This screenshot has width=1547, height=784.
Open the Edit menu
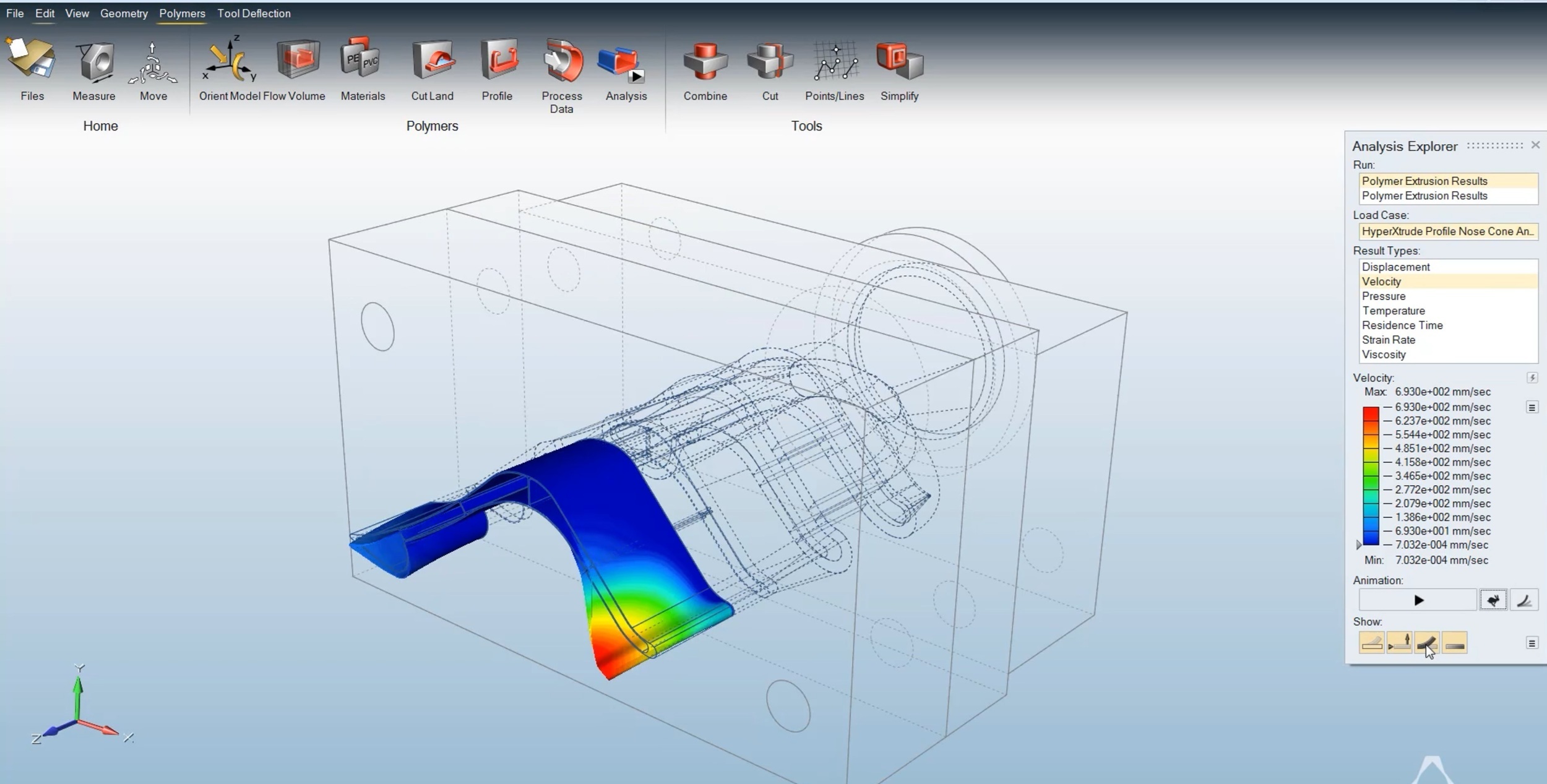(45, 13)
